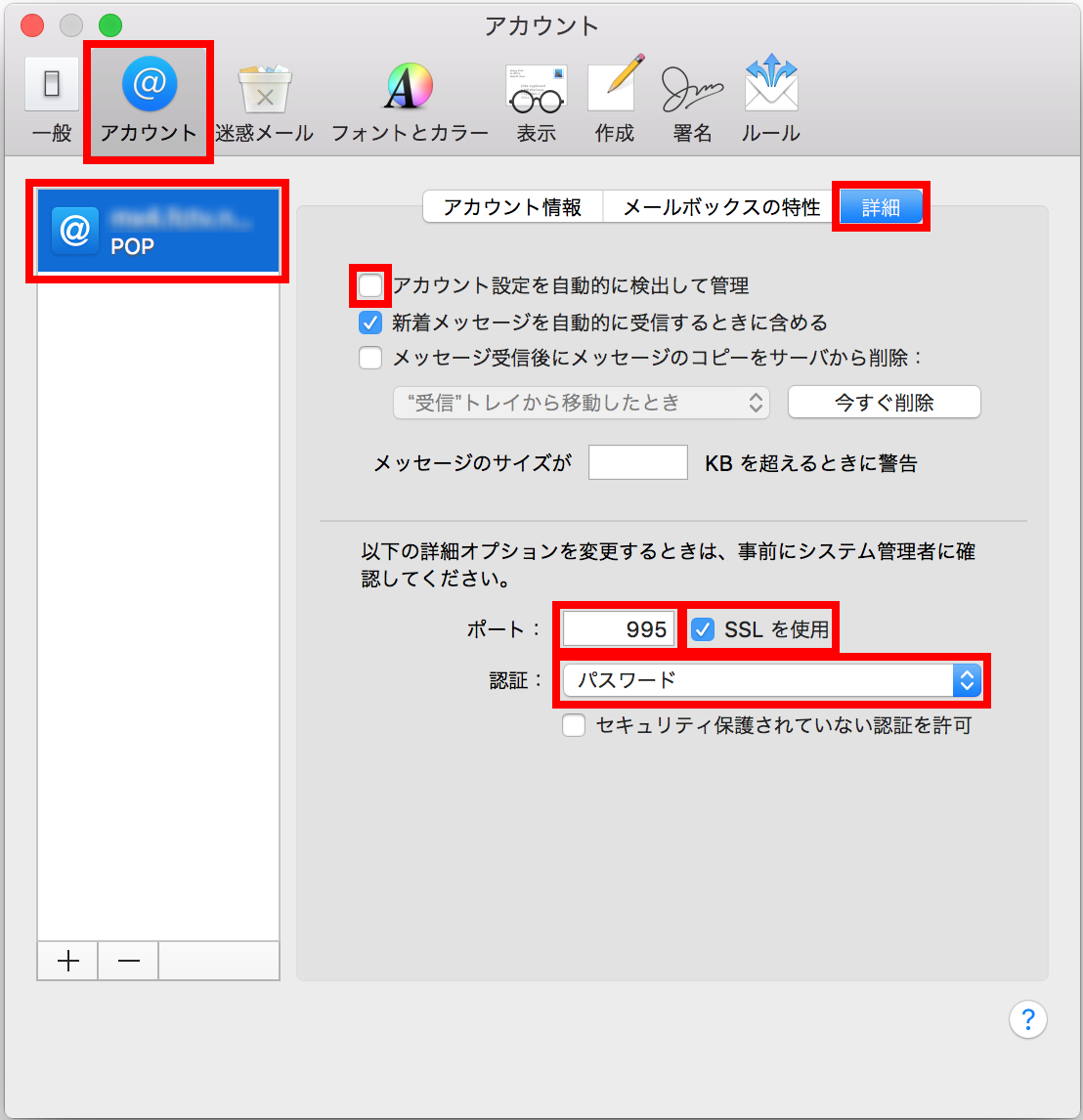Image resolution: width=1083 pixels, height=1120 pixels.
Task: Switch to メールボックスの特性 tab
Action: (x=721, y=207)
